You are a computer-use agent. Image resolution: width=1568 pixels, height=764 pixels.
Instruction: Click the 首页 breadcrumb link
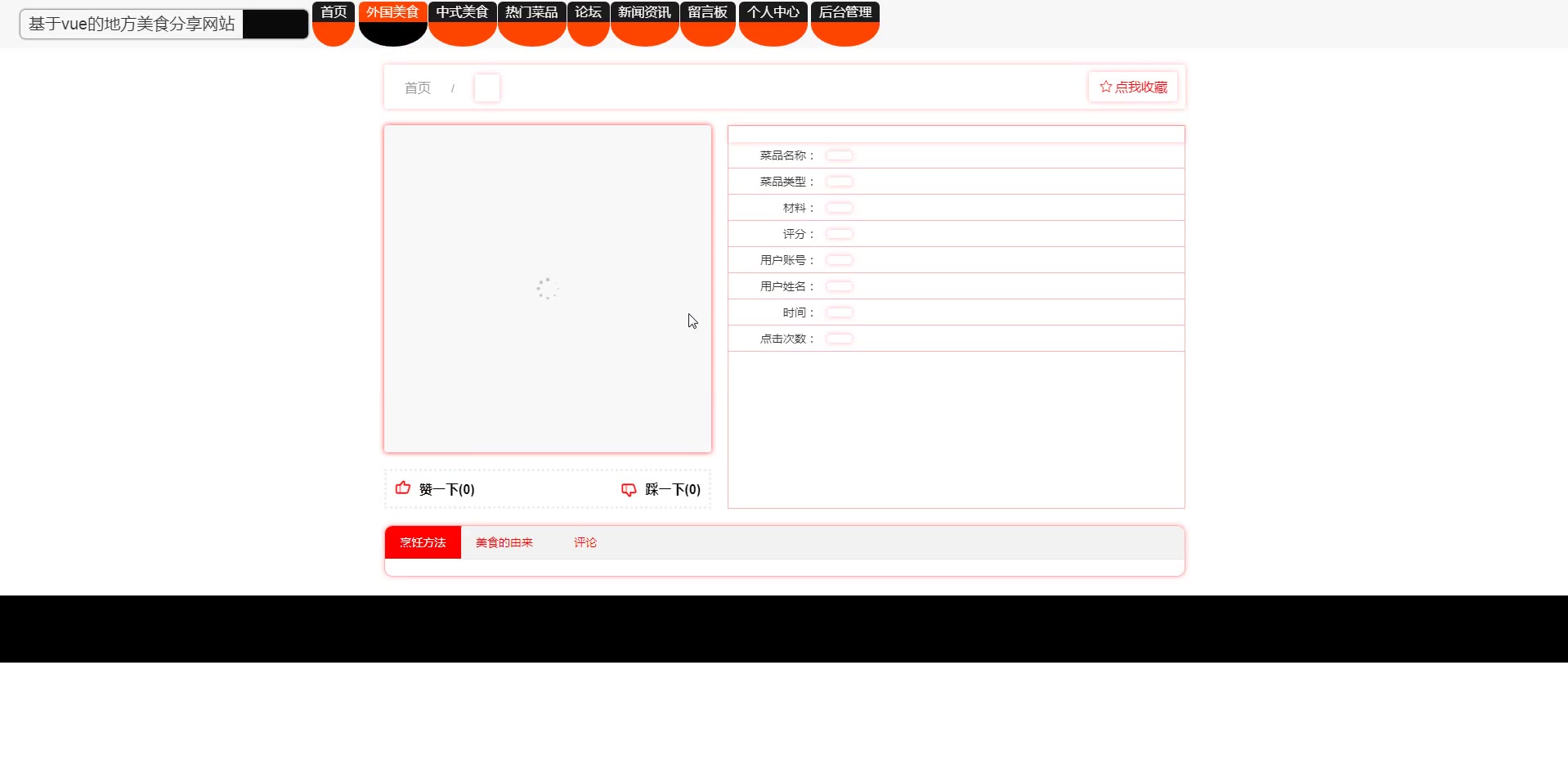418,88
